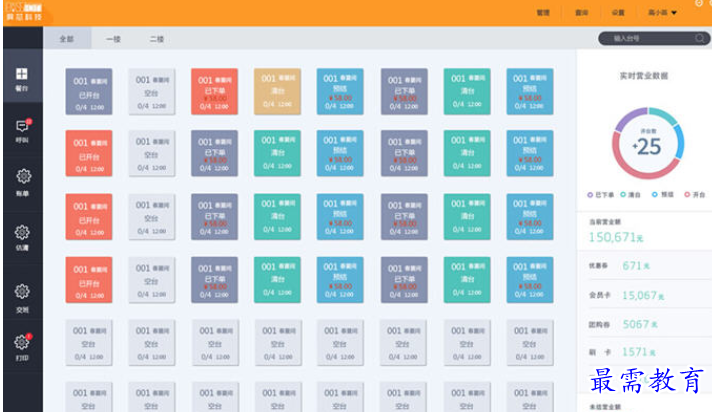Click the 实时营业数据 panel title
Image resolution: width=712 pixels, height=412 pixels.
coord(644,76)
